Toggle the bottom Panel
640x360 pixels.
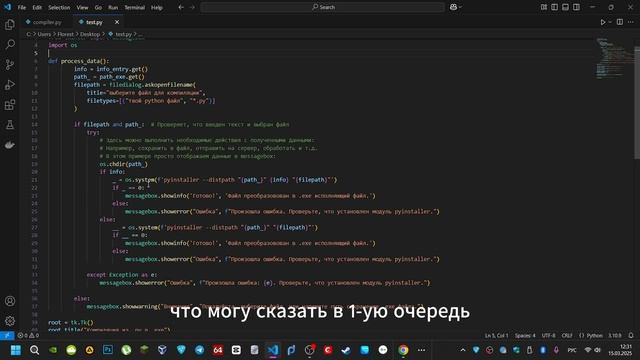(x=565, y=7)
